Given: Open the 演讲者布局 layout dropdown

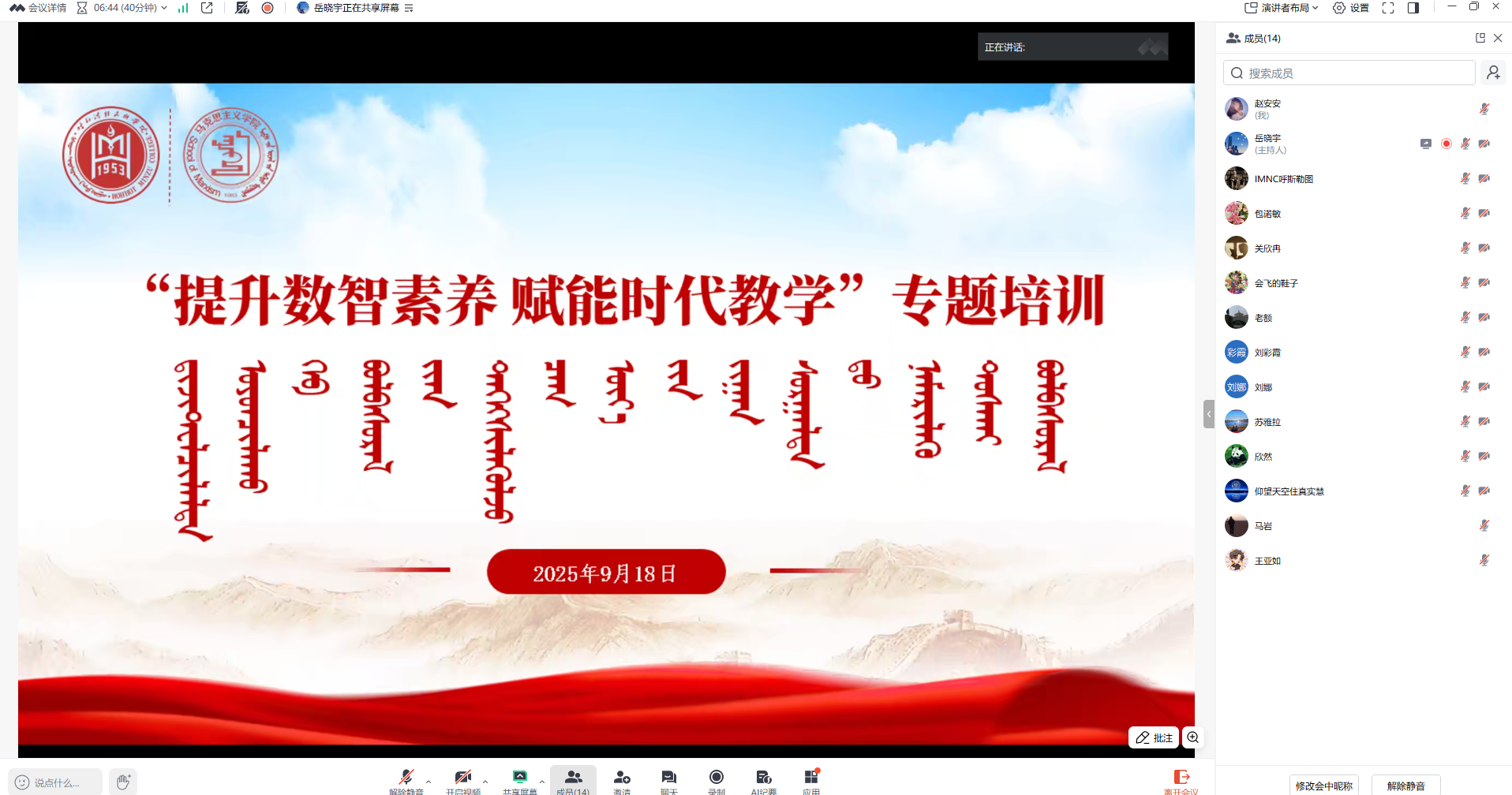Looking at the screenshot, I should [x=1282, y=8].
